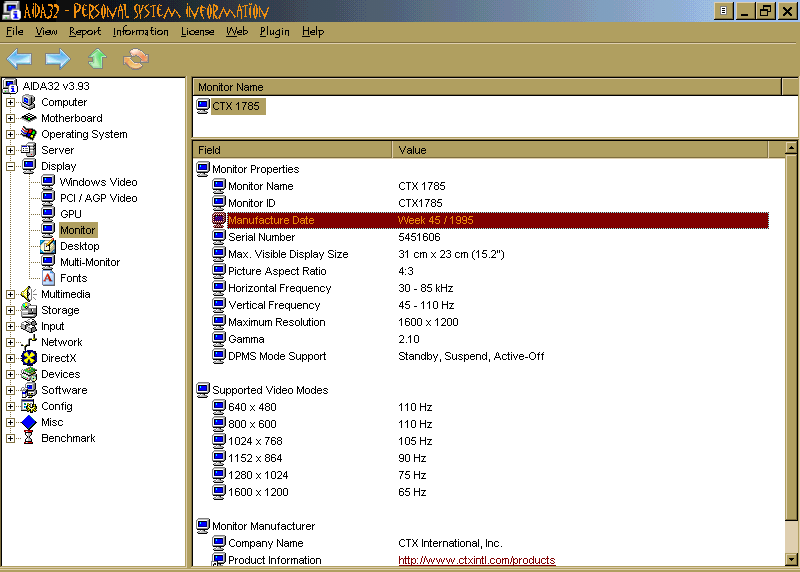Click the green up-level arrow icon
The height and width of the screenshot is (572, 800).
pyautogui.click(x=97, y=59)
